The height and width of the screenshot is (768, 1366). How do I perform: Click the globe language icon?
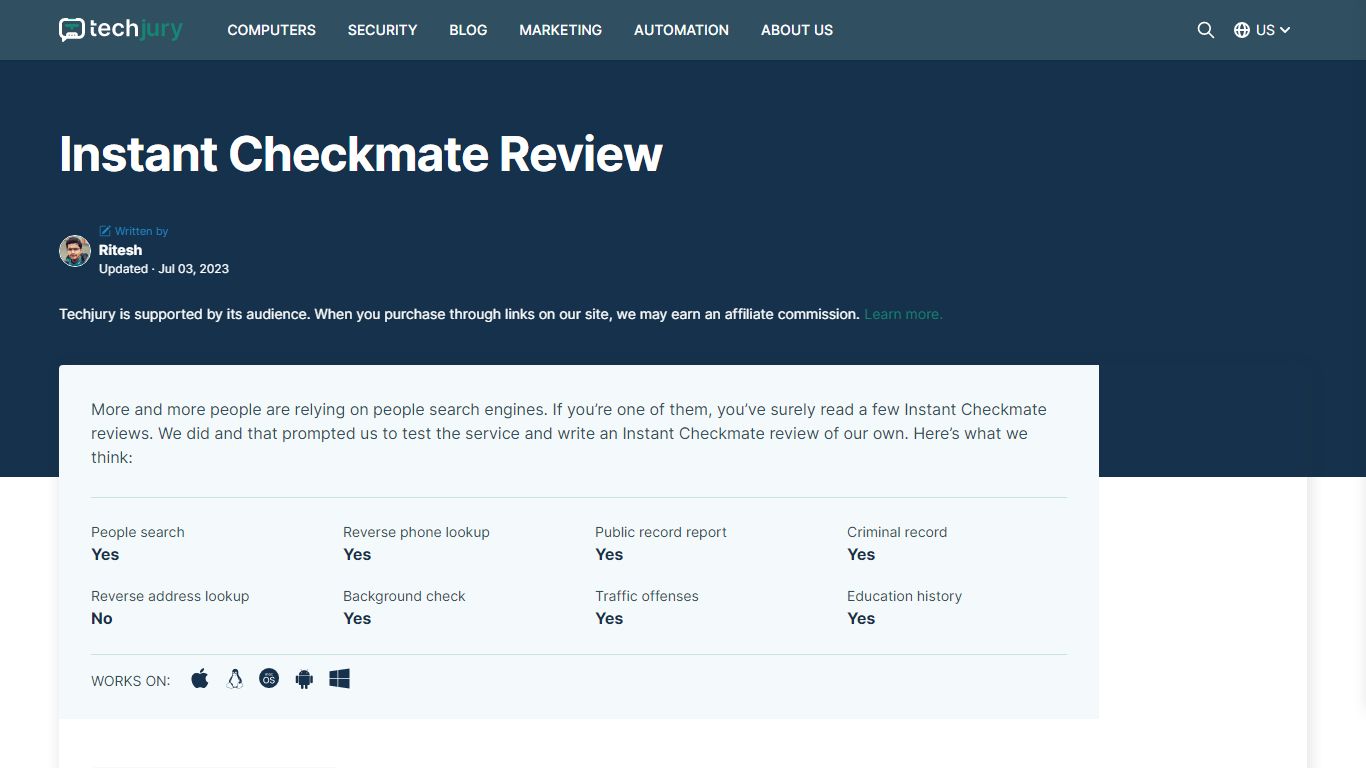pos(1242,30)
